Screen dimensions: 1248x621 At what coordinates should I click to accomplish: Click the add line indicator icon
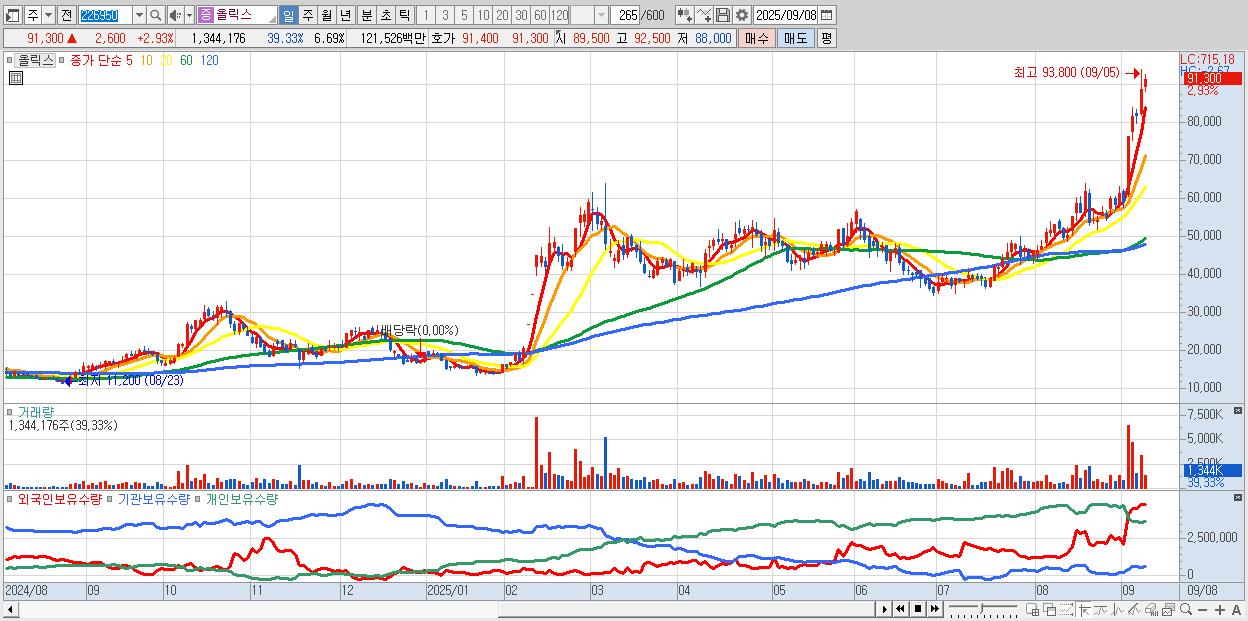coord(704,15)
